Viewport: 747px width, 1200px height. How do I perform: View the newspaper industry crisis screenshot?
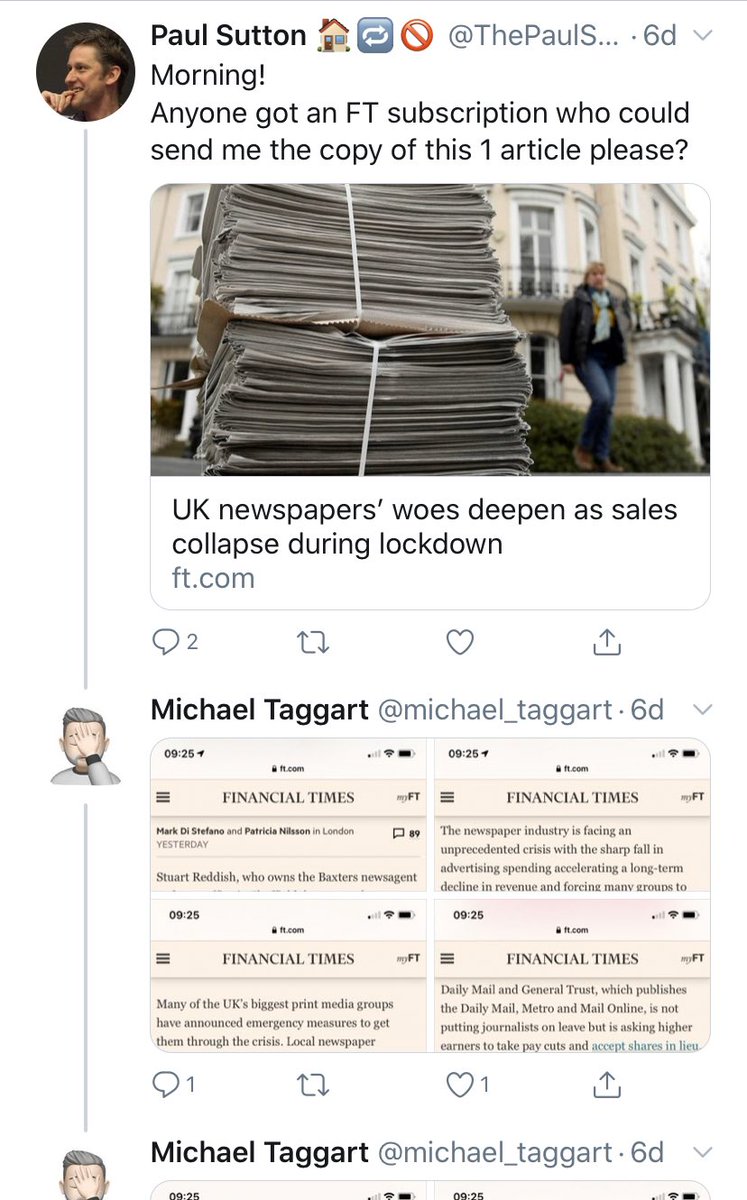tap(572, 815)
